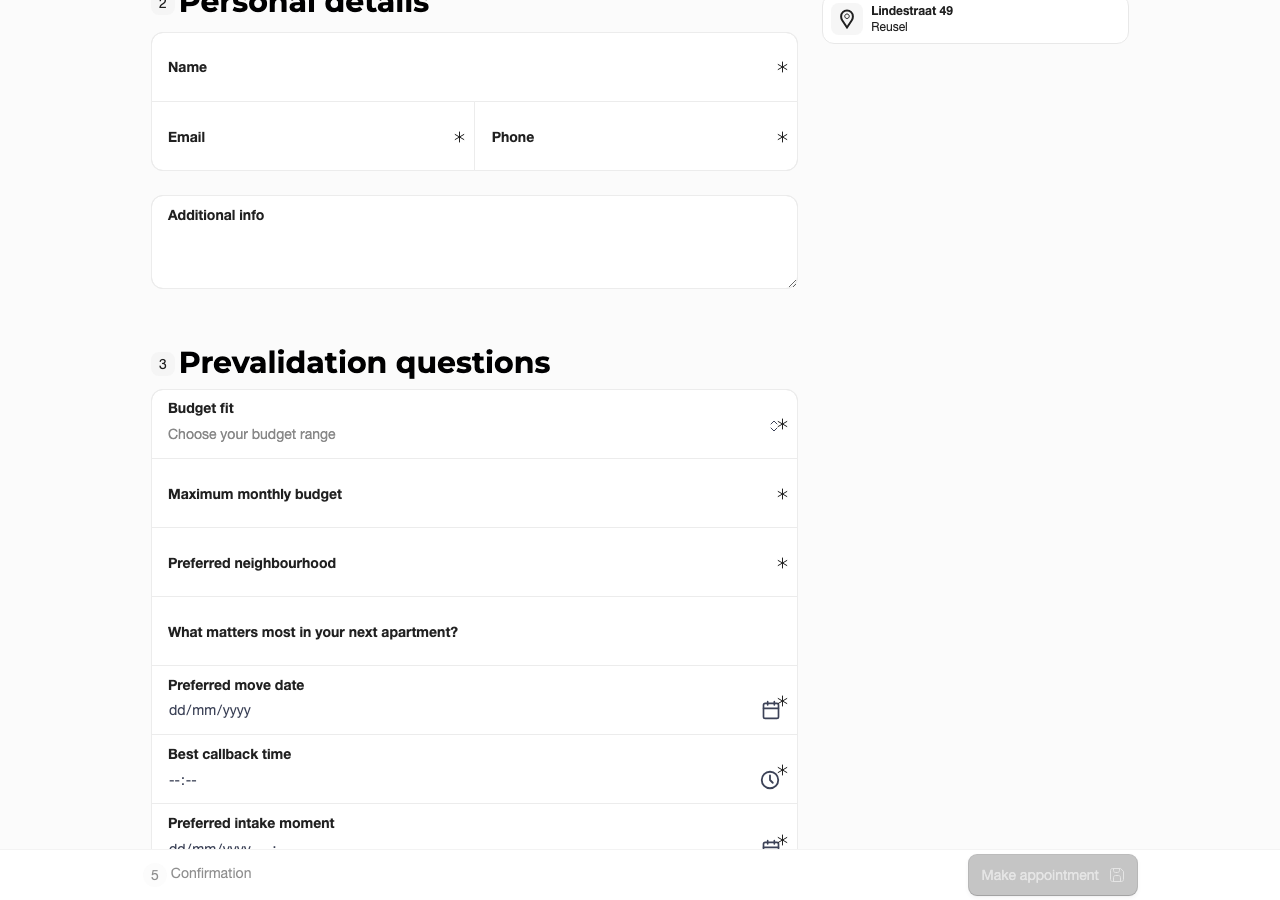The width and height of the screenshot is (1280, 900).
Task: Focus the Email input field
Action: 313,136
